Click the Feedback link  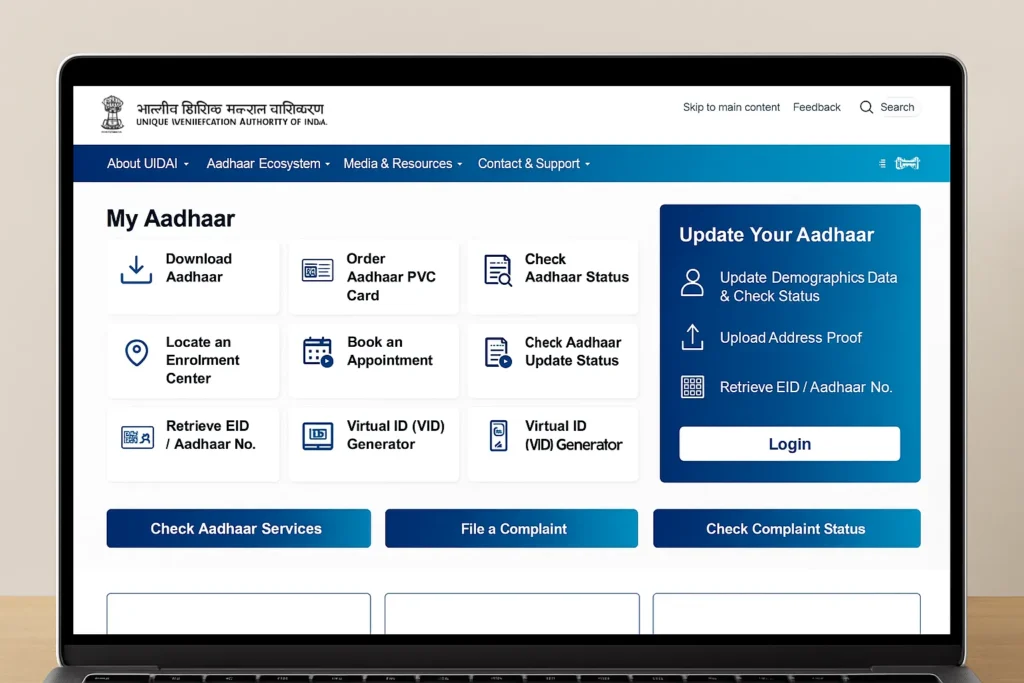coord(816,107)
